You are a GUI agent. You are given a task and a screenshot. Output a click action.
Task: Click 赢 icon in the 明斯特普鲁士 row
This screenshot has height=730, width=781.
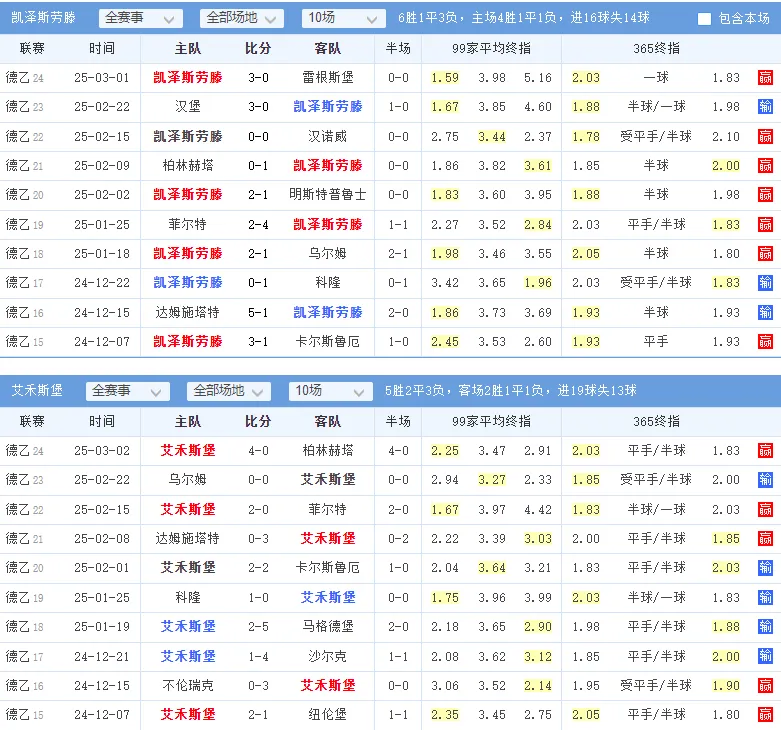click(x=765, y=195)
